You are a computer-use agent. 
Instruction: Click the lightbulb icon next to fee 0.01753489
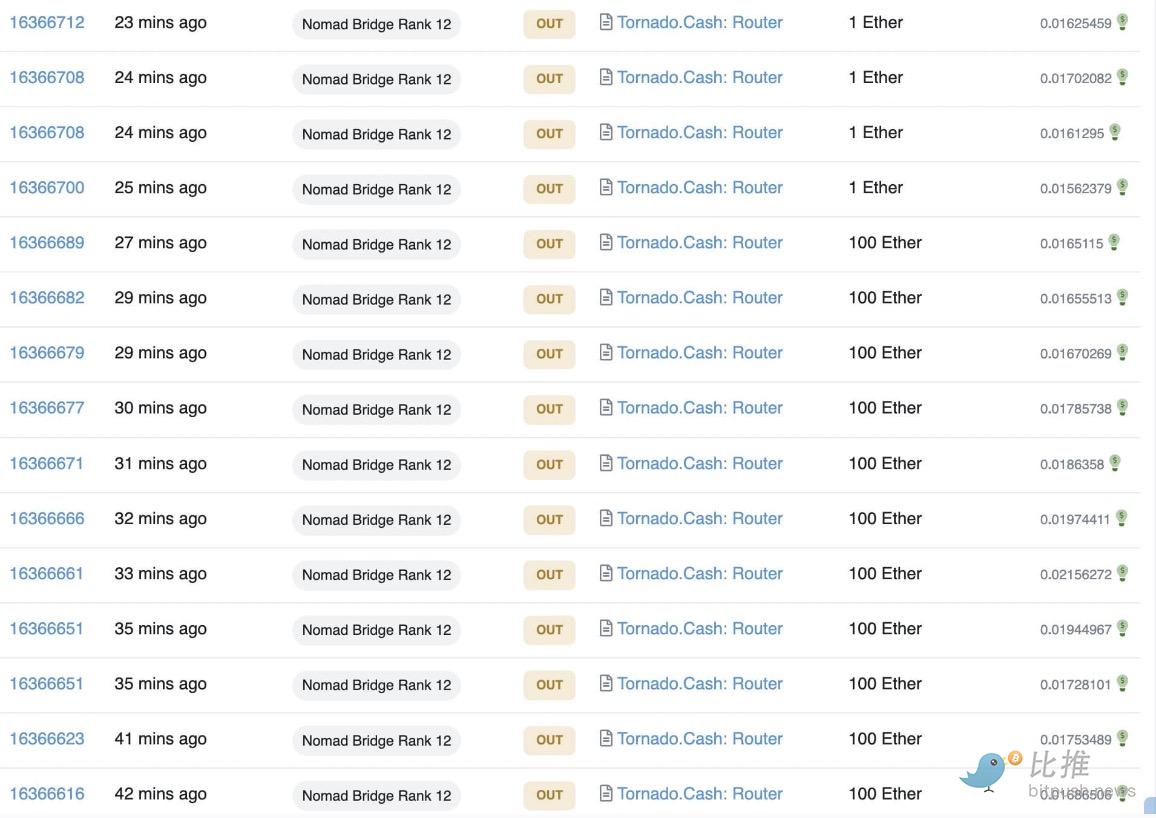point(1123,737)
